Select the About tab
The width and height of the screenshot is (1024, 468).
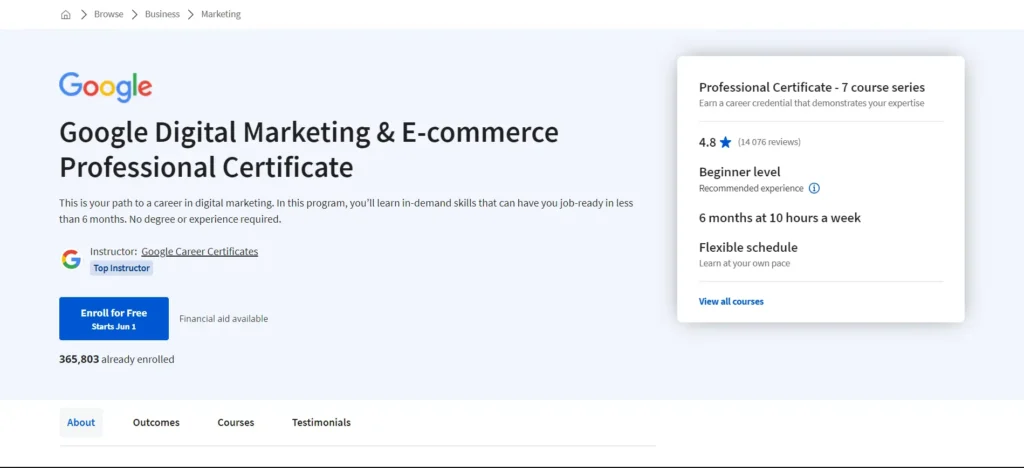point(81,422)
